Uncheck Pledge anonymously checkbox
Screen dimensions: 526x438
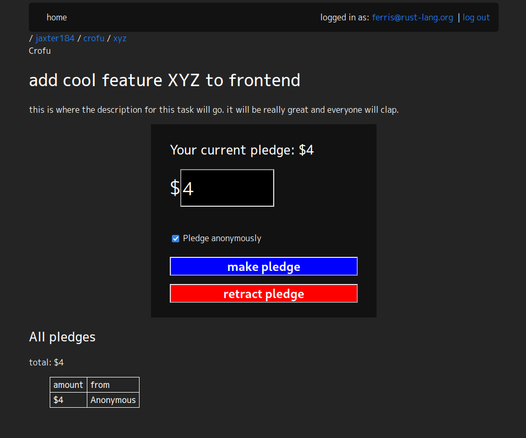pos(175,238)
